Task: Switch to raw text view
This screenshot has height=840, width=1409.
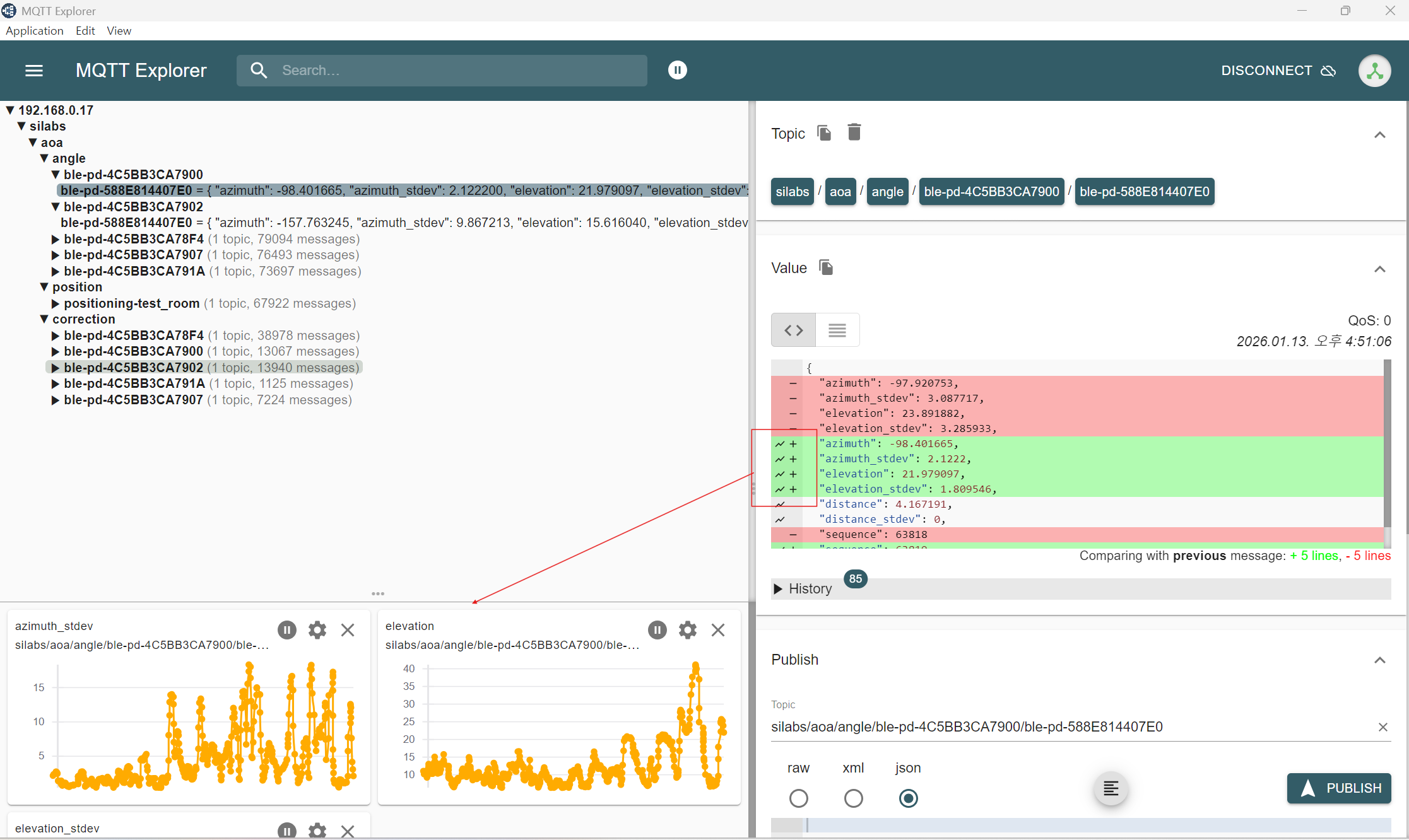Action: [837, 330]
